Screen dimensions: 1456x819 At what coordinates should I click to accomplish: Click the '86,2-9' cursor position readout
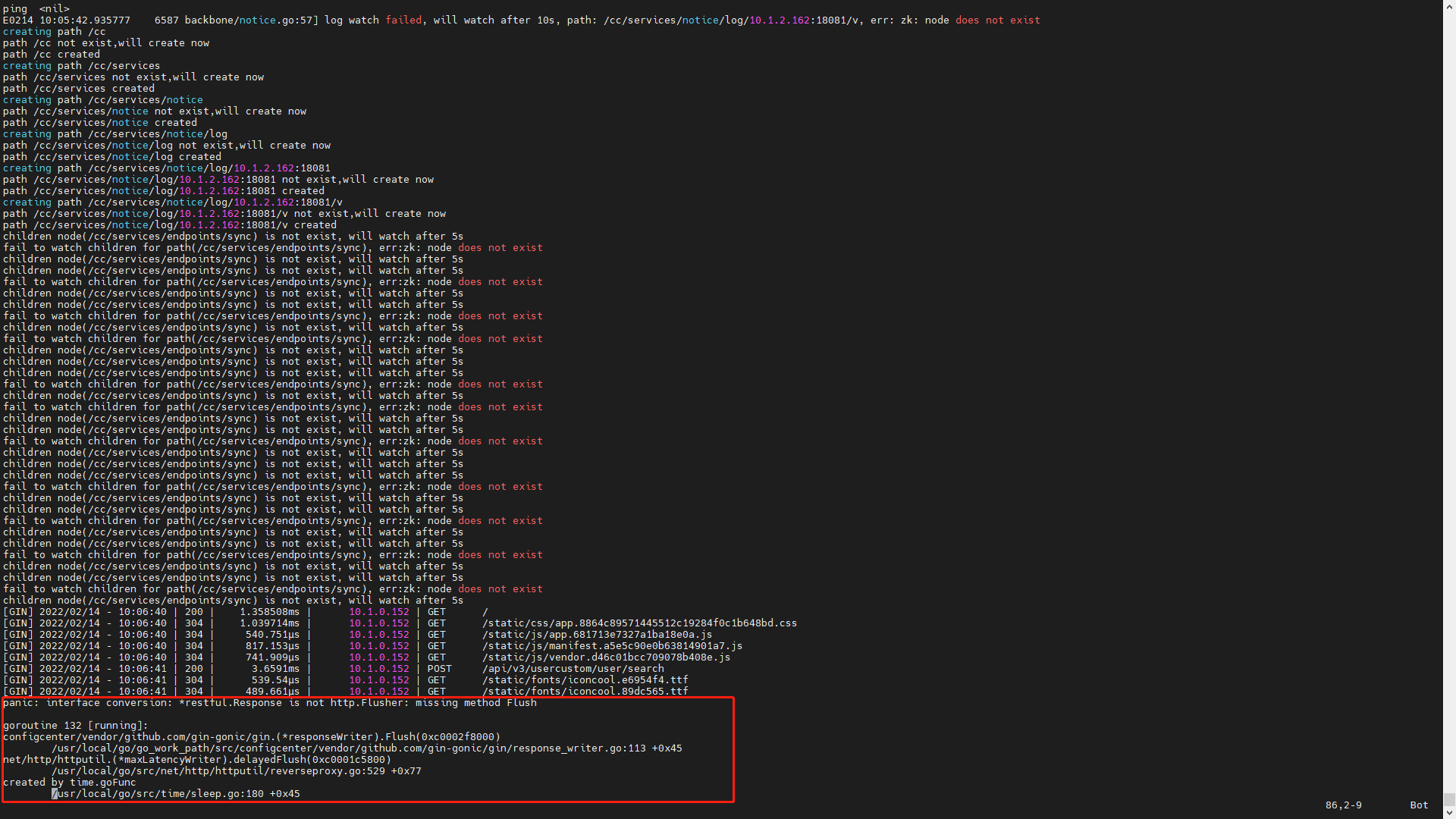(1342, 805)
